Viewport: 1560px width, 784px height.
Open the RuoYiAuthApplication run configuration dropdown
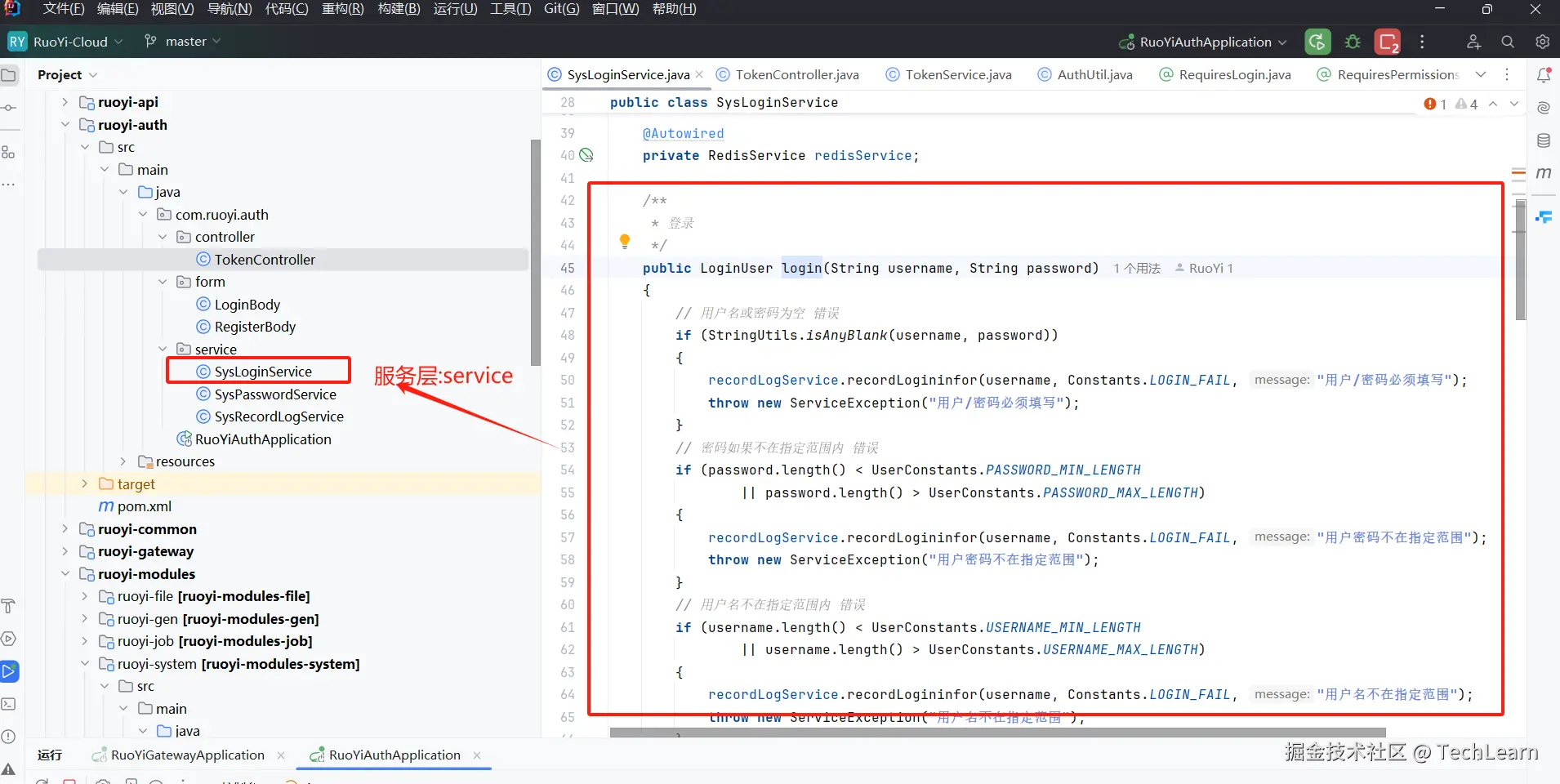pyautogui.click(x=1202, y=42)
